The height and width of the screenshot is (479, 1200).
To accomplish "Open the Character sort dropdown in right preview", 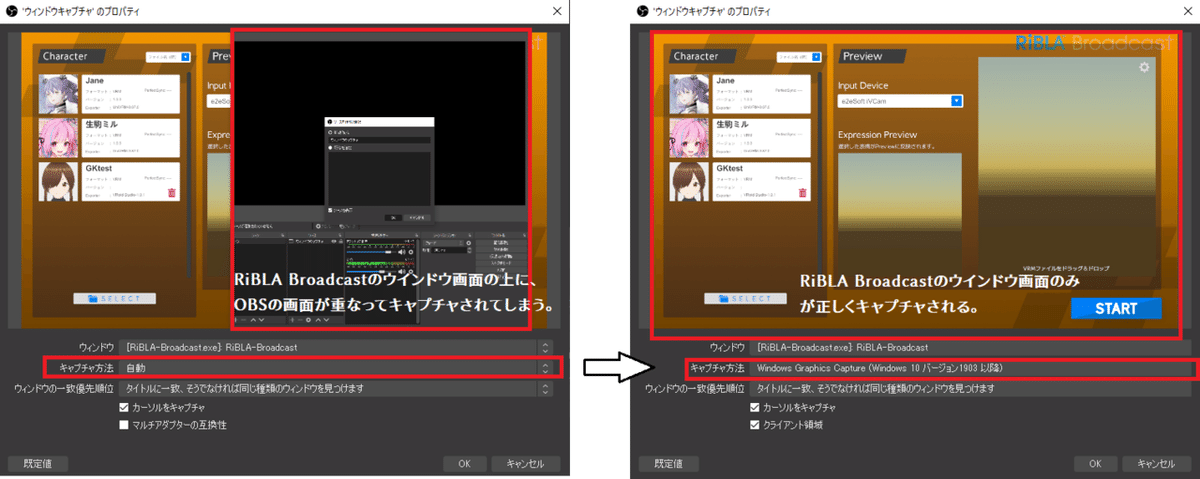I will tap(797, 56).
